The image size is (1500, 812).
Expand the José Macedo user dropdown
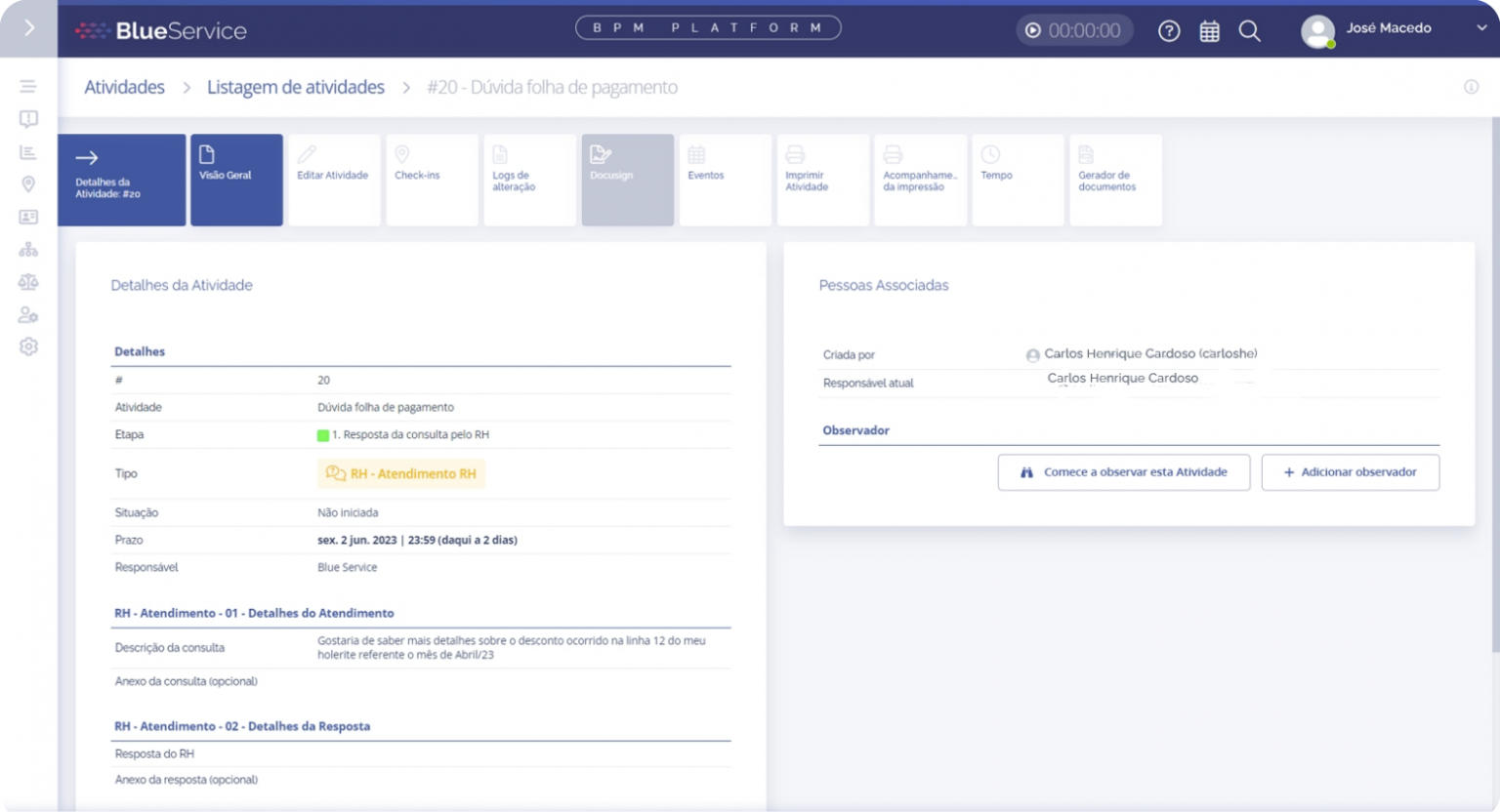(x=1481, y=28)
